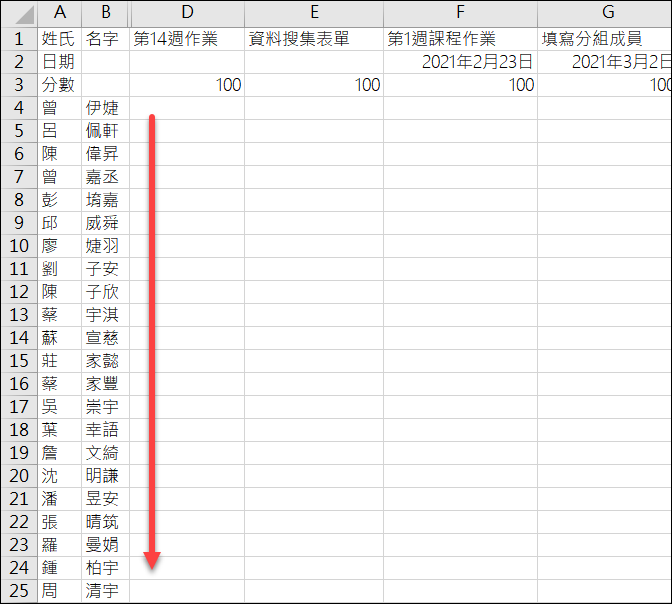This screenshot has width=672, height=604.
Task: Click the 資料搜集表單 header cell
Action: pos(314,39)
